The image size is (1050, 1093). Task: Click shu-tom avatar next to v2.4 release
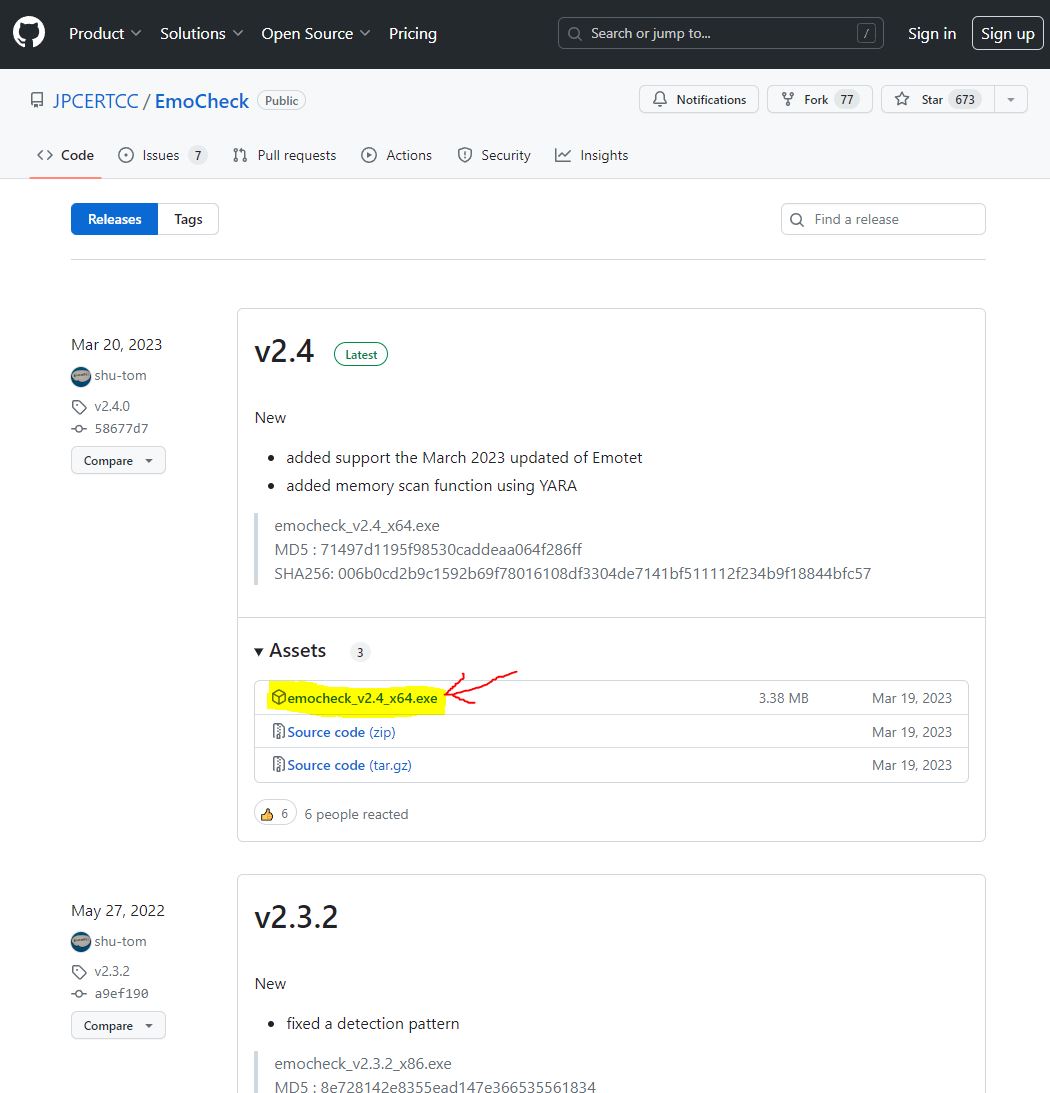tap(81, 376)
